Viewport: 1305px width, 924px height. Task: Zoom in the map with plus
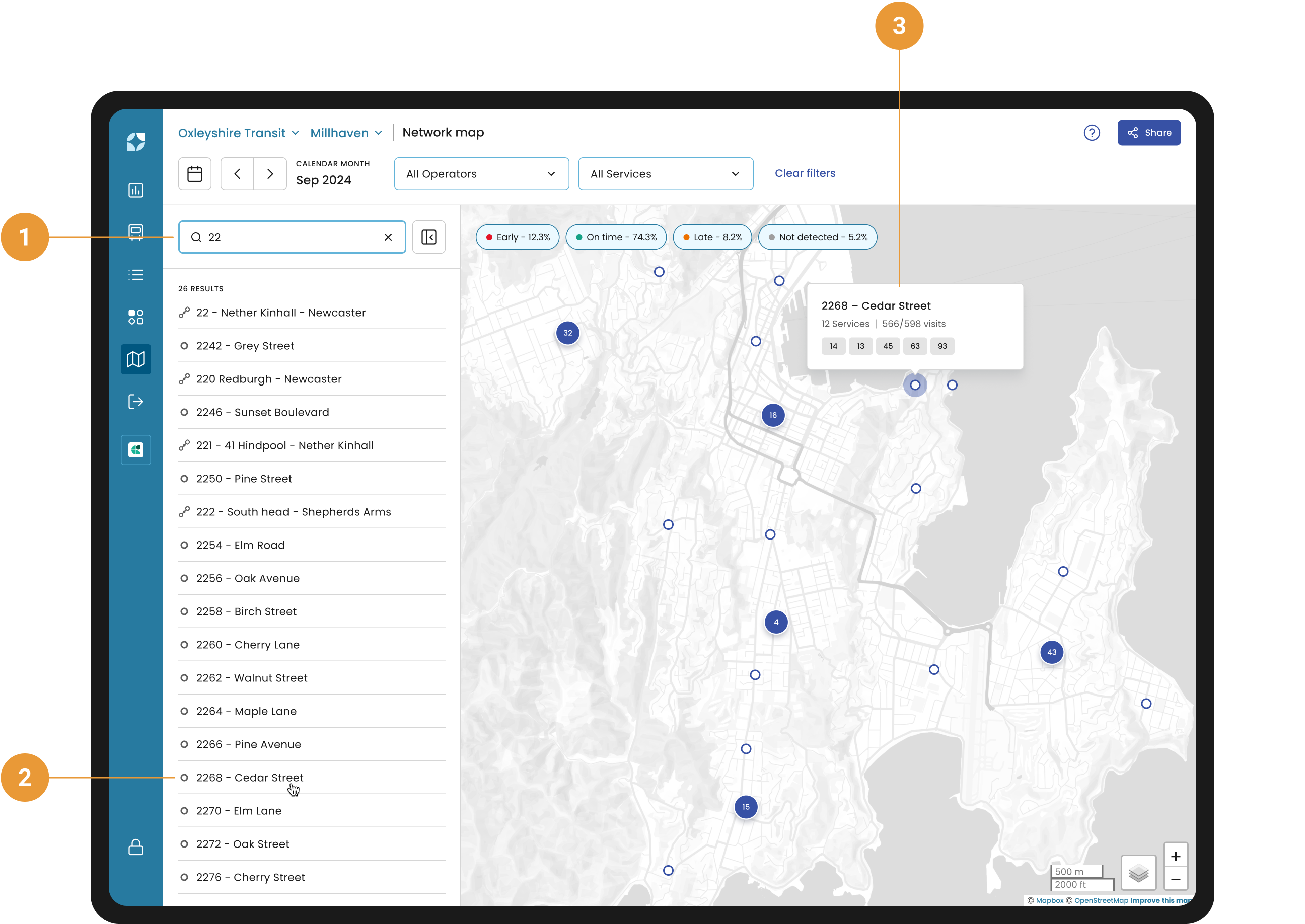tap(1175, 856)
